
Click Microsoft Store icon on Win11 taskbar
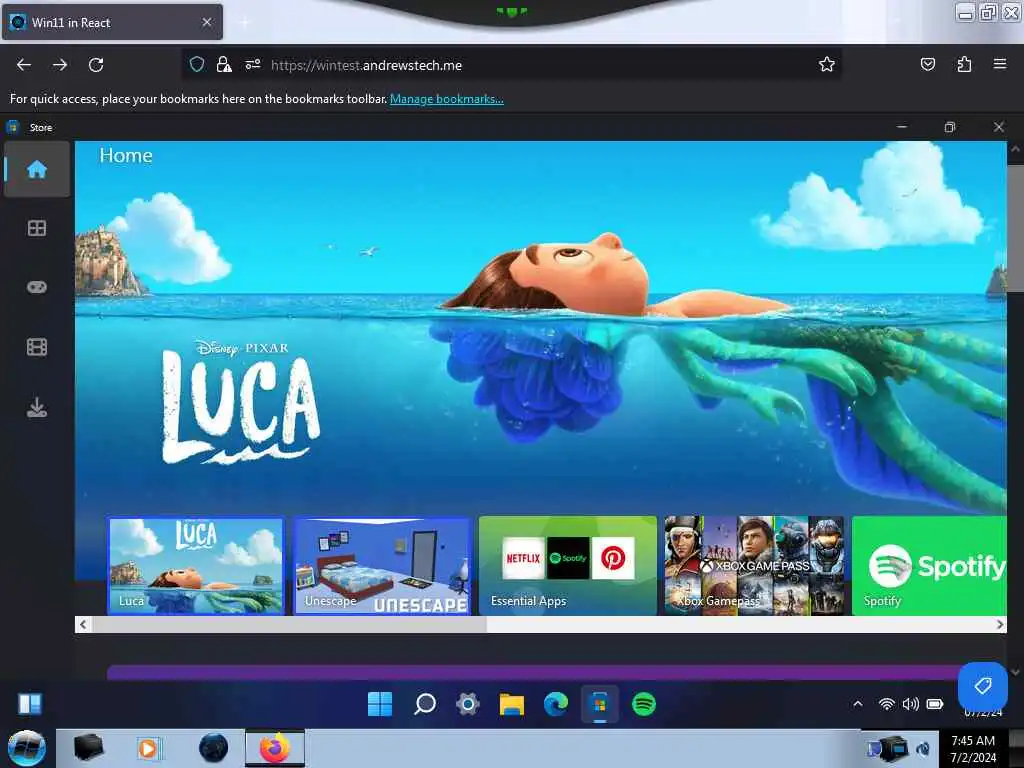(x=600, y=704)
